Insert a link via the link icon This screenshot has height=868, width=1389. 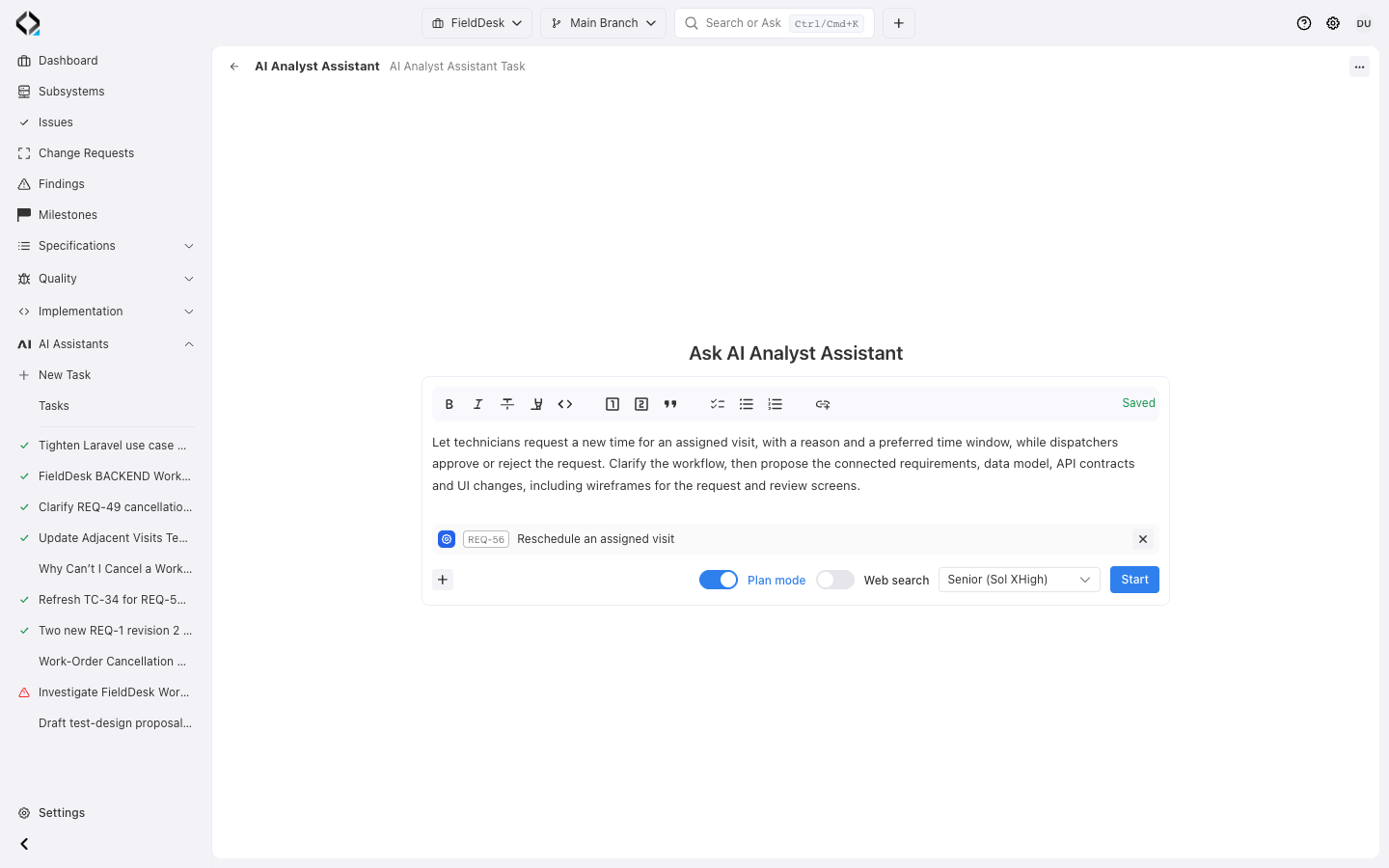[823, 404]
